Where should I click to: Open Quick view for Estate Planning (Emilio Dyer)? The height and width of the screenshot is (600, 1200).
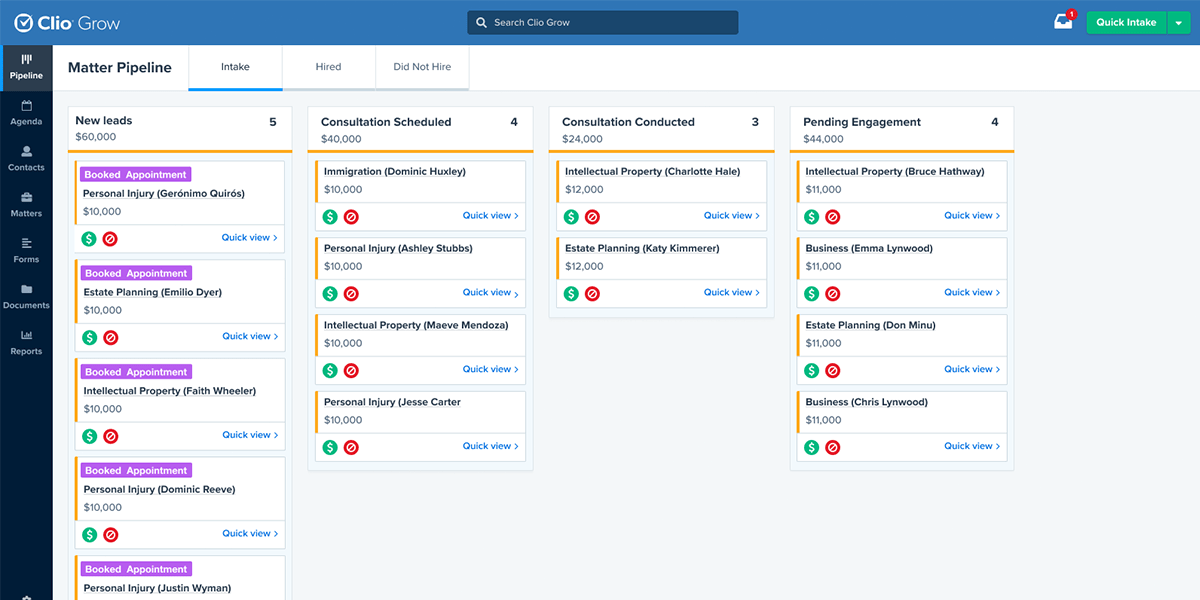[x=250, y=337]
